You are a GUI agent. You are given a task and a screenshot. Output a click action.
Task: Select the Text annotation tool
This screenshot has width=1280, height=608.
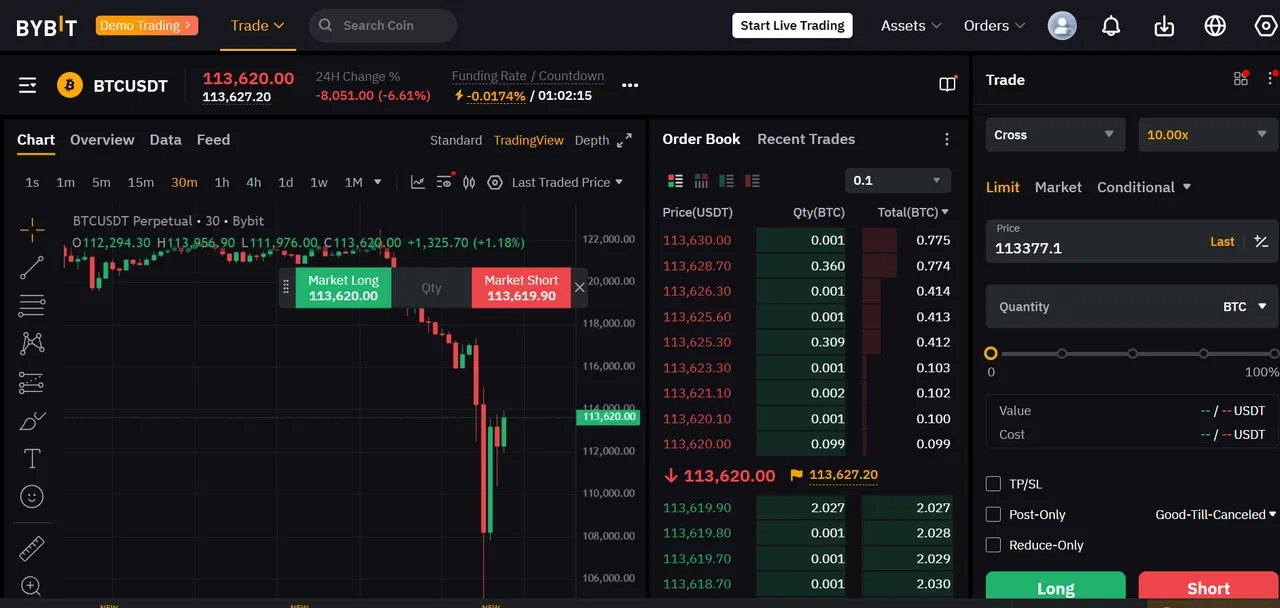[x=31, y=458]
